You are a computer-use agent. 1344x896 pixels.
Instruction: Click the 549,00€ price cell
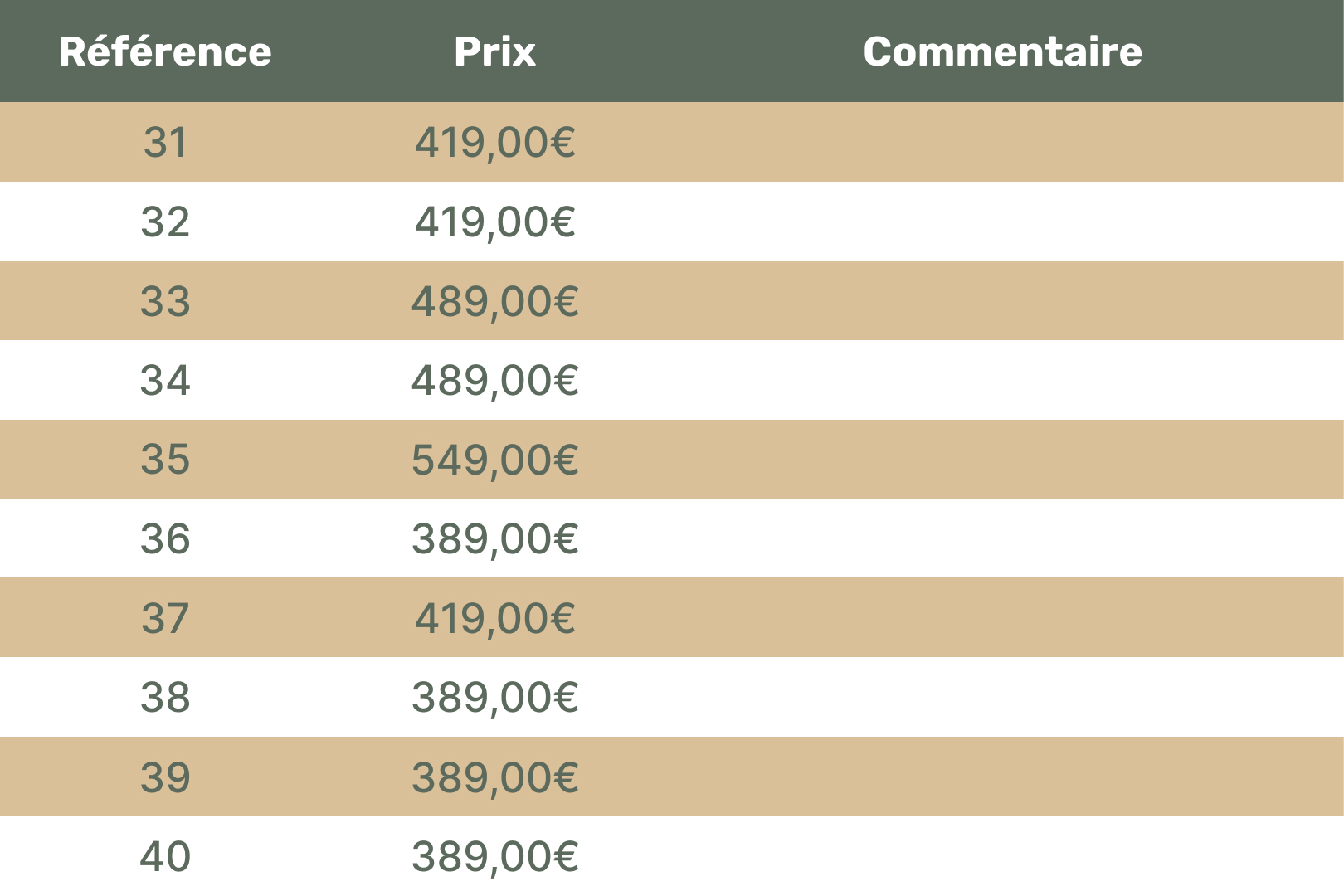click(x=494, y=459)
